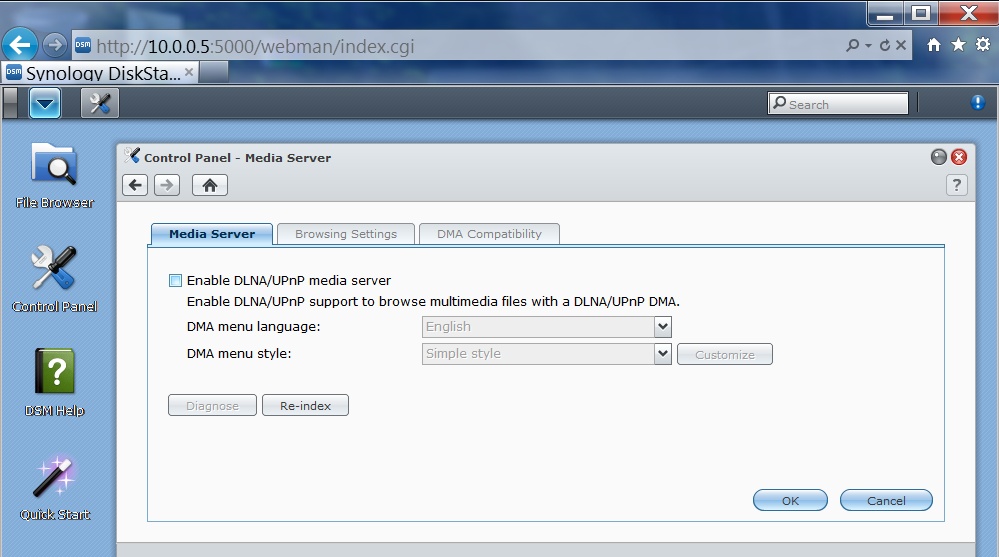
Task: Close the Control Panel Media Server window
Action: (959, 157)
